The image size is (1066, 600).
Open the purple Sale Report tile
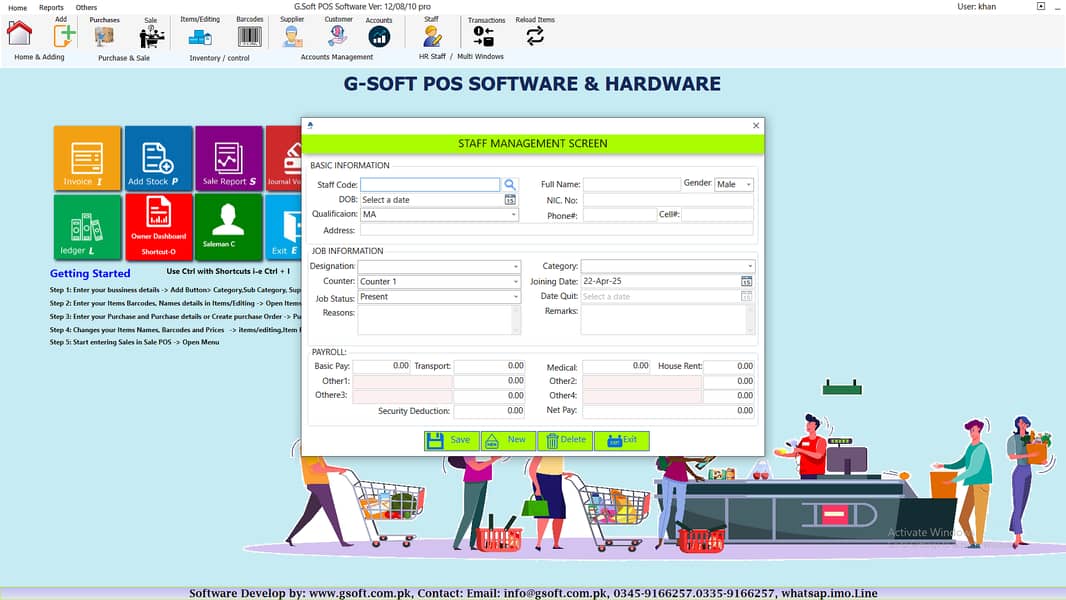pos(229,158)
